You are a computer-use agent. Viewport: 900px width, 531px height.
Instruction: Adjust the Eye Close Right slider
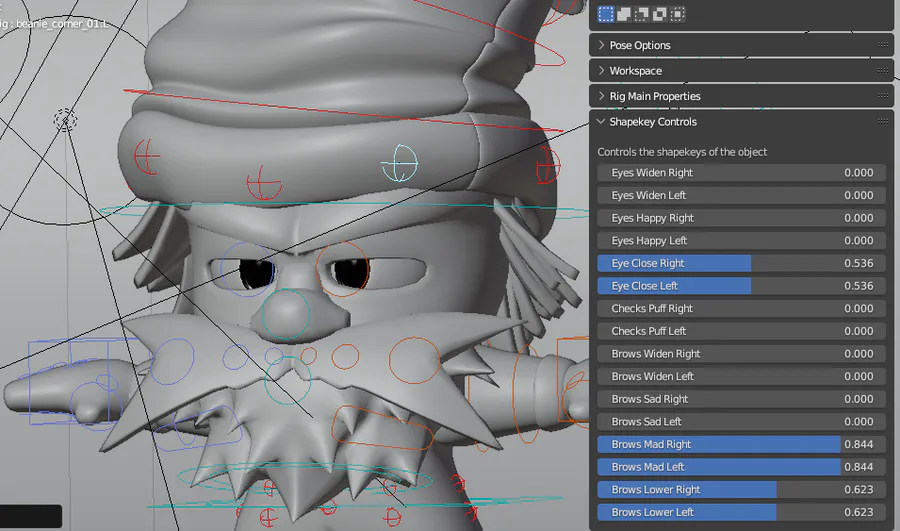point(742,263)
